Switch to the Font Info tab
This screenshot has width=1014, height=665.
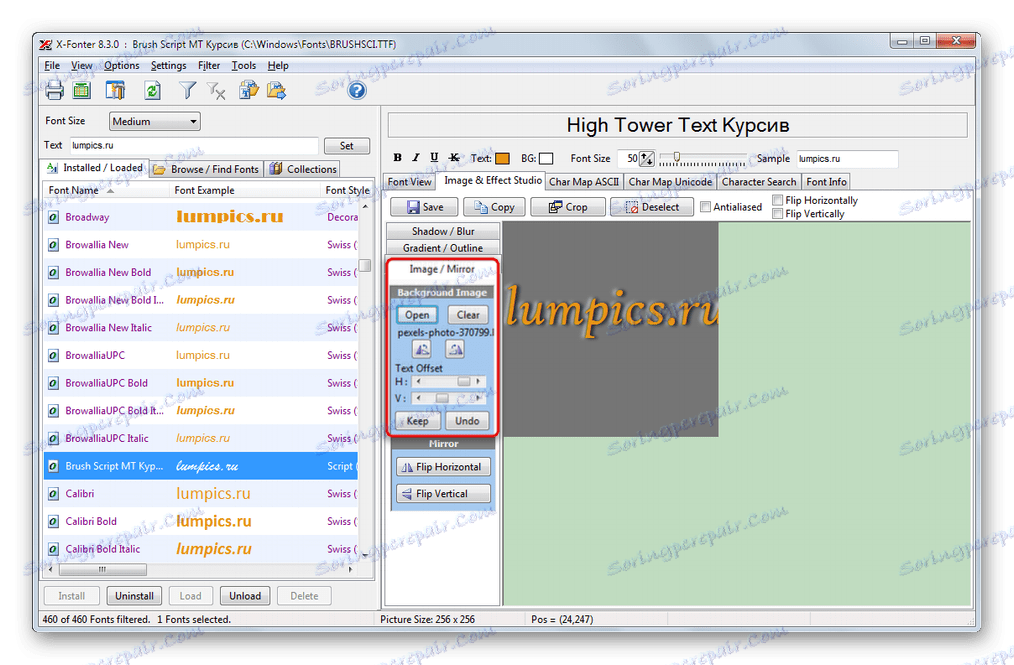click(826, 182)
